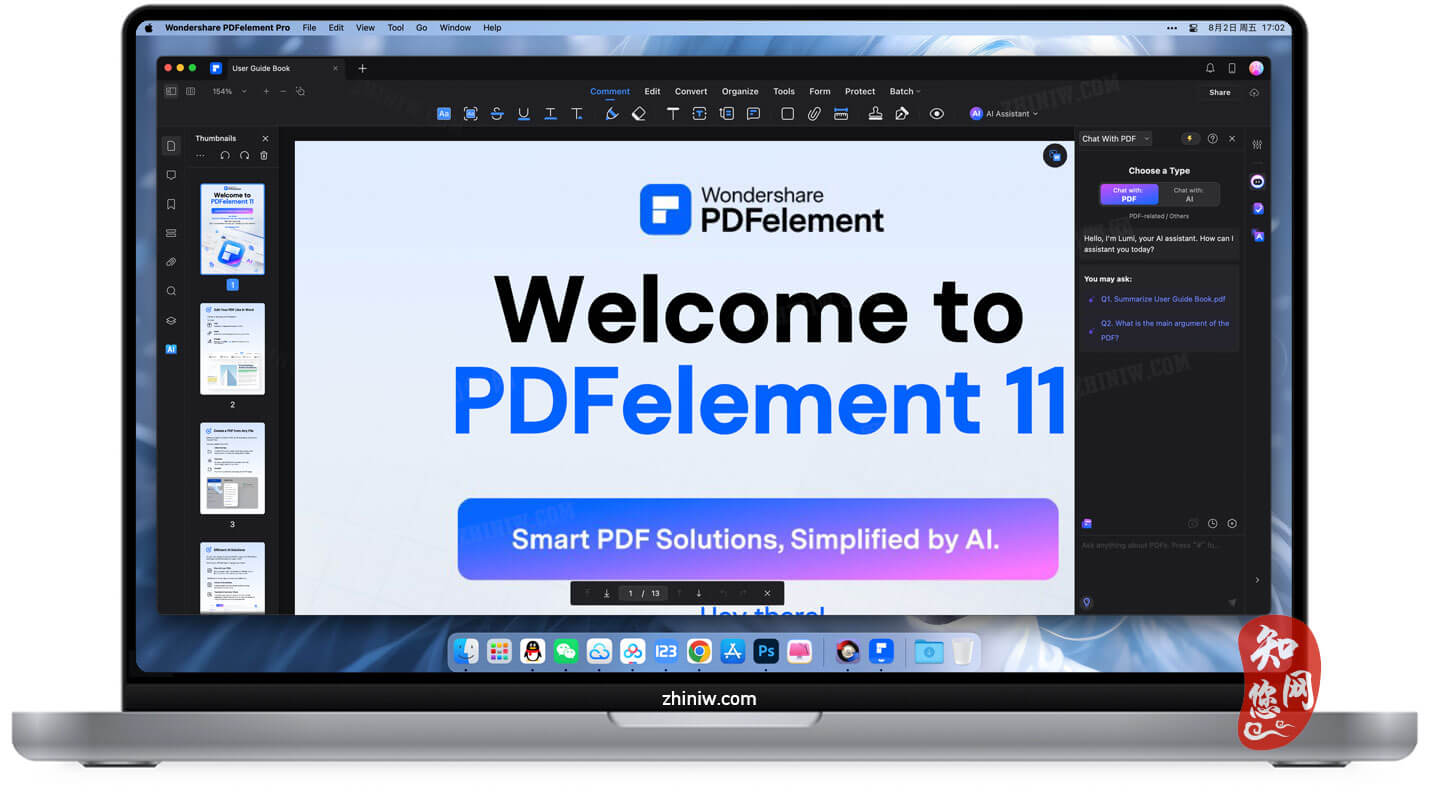
Task: Click Q1. Summarize User Guide Book.pdf
Action: [x=1163, y=299]
